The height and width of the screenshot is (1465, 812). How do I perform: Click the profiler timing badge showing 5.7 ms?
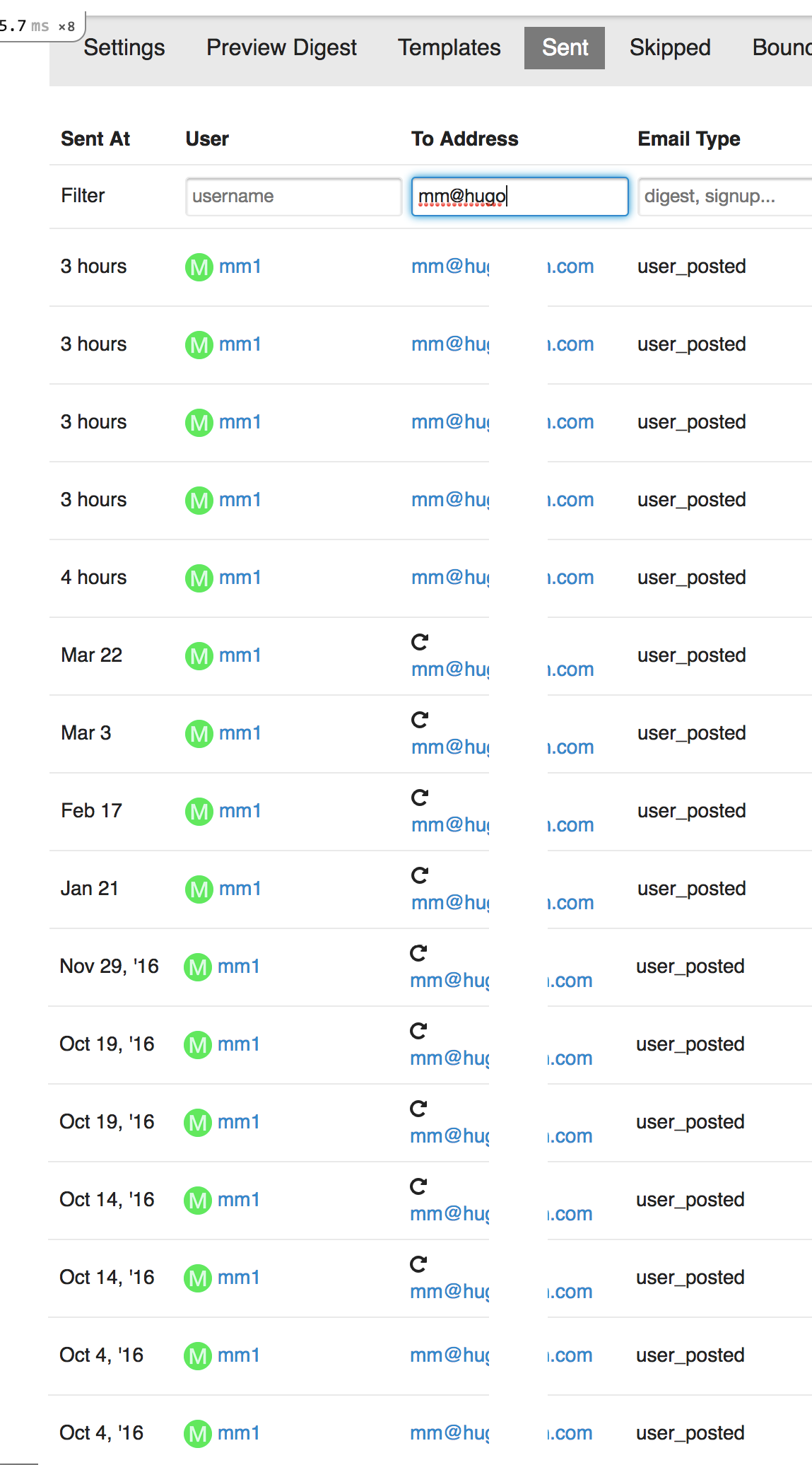pos(39,26)
